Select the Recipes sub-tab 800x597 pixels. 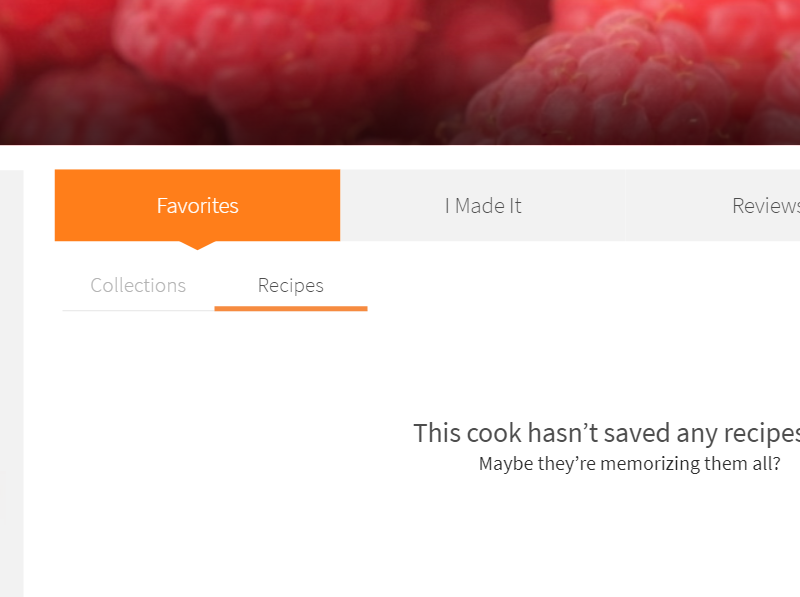pyautogui.click(x=291, y=285)
